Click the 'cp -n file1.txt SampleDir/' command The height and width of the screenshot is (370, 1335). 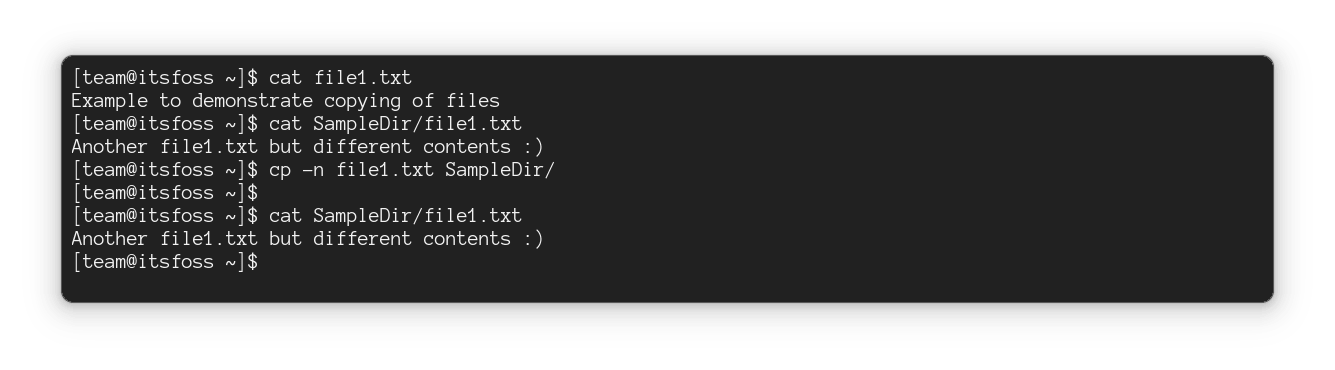click(x=412, y=170)
